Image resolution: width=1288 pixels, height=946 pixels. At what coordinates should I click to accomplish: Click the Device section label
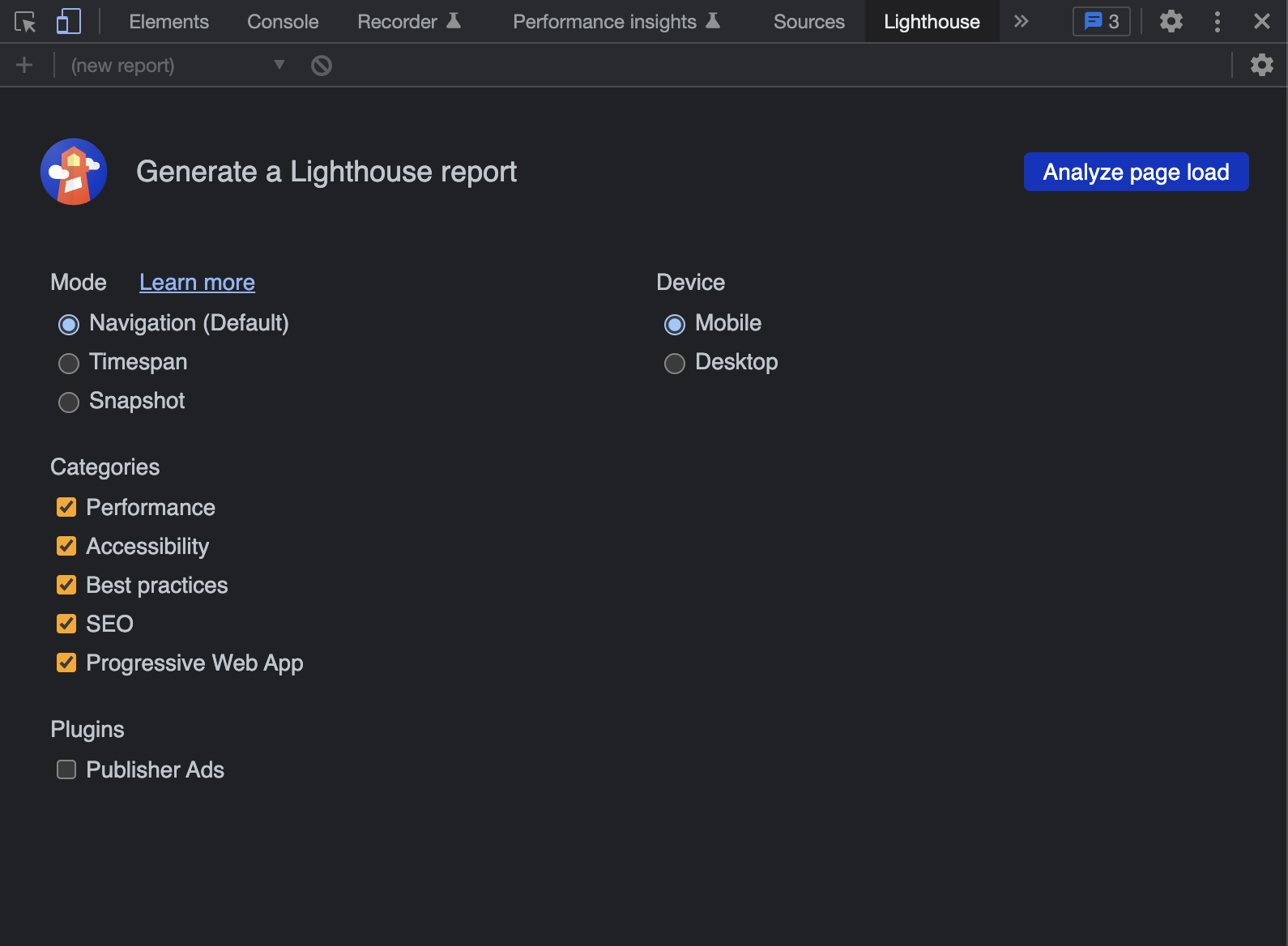tap(690, 282)
